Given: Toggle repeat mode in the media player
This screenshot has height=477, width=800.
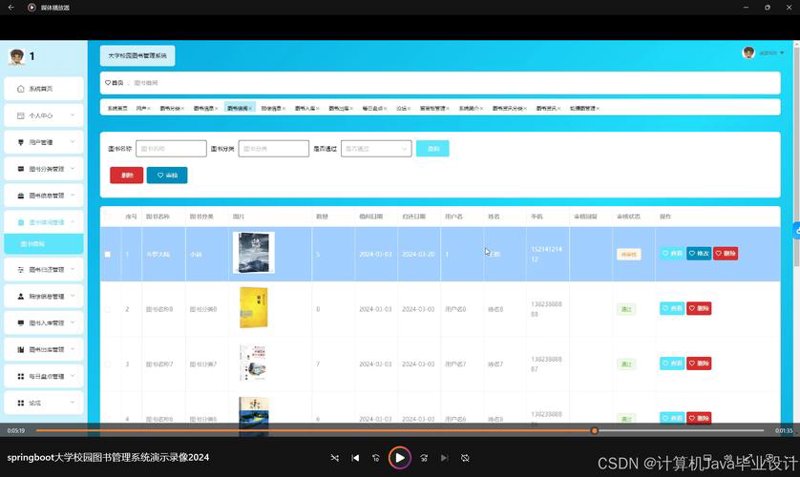Looking at the screenshot, I should (465, 458).
